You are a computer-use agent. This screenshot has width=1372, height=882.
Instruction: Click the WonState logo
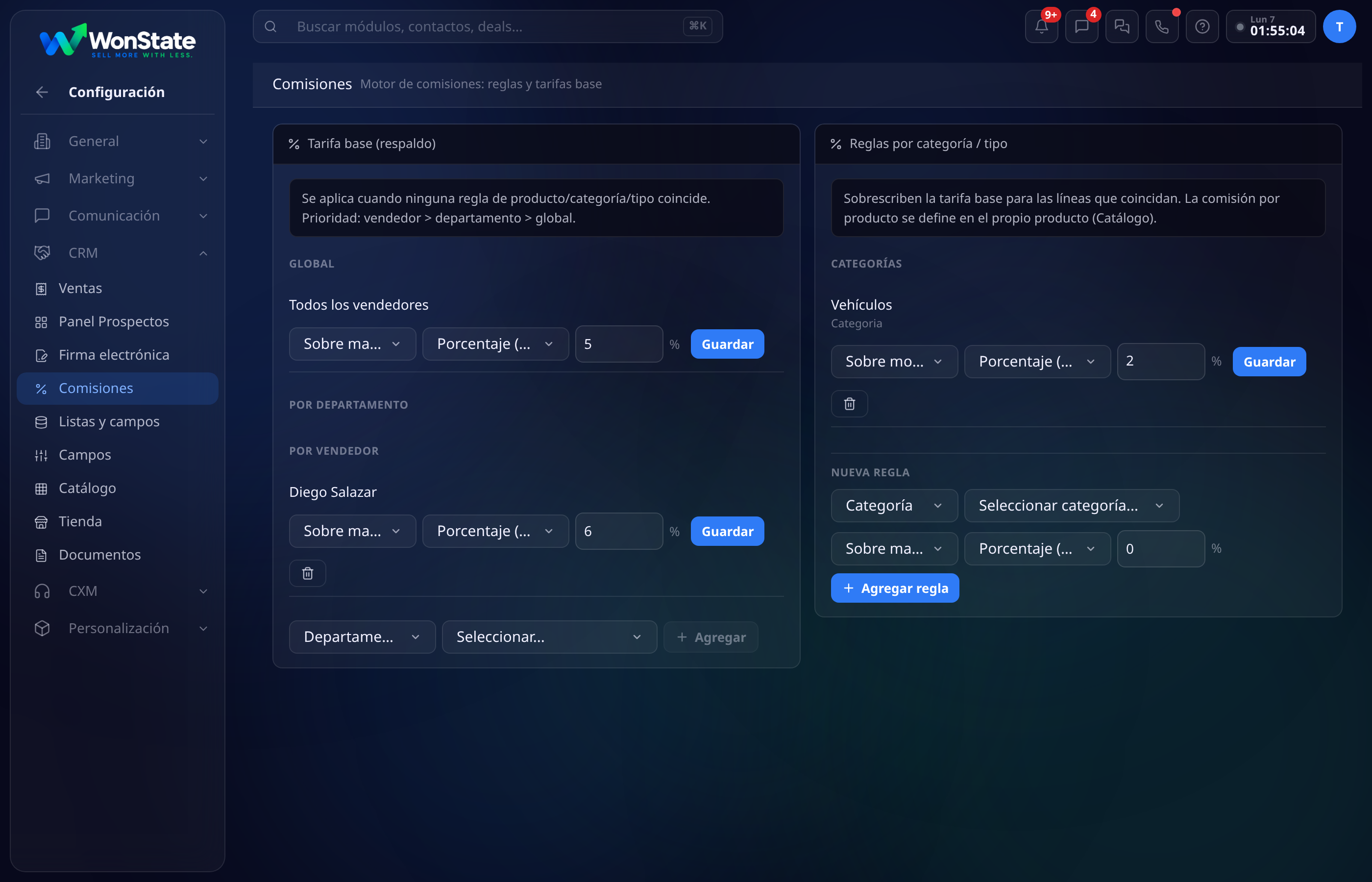coord(118,41)
